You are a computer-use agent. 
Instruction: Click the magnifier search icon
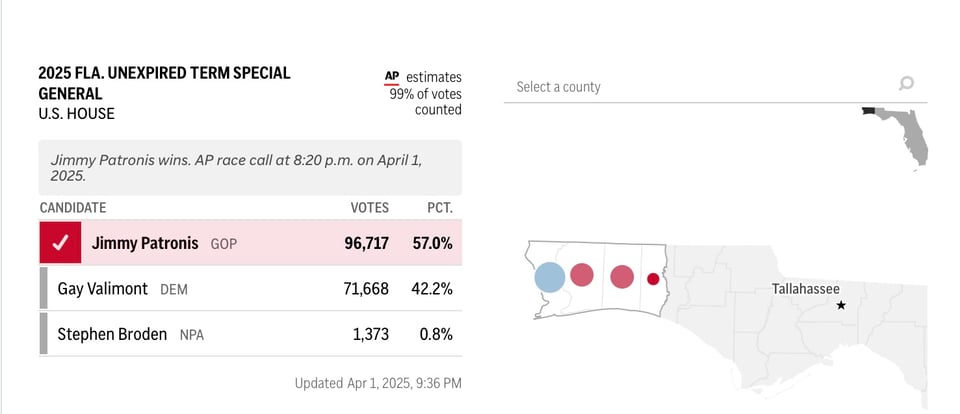906,85
